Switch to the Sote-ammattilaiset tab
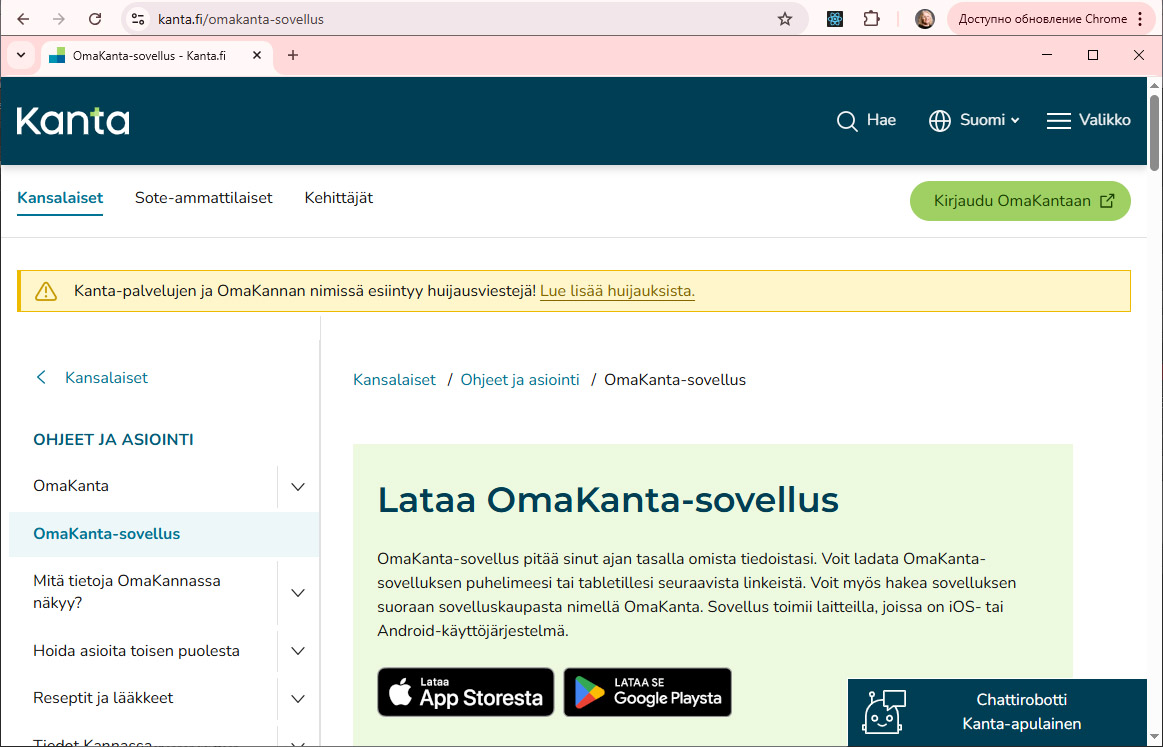 (203, 197)
